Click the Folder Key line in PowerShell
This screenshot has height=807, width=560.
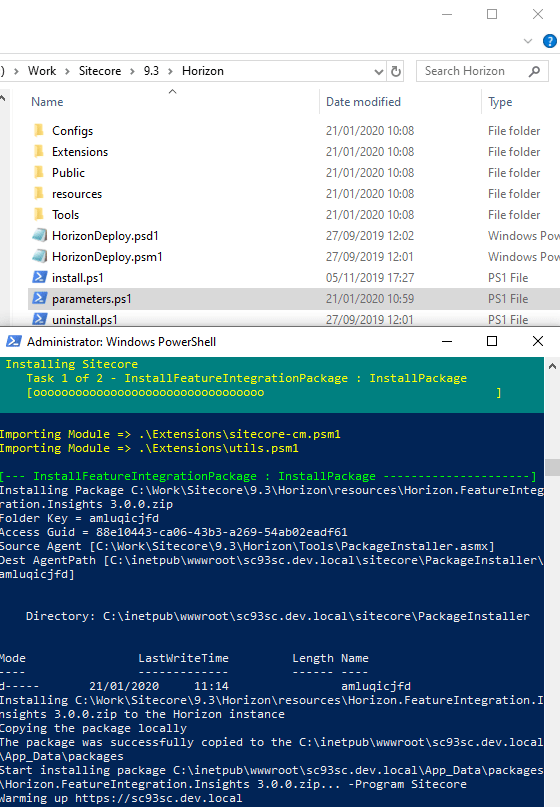tap(79, 518)
